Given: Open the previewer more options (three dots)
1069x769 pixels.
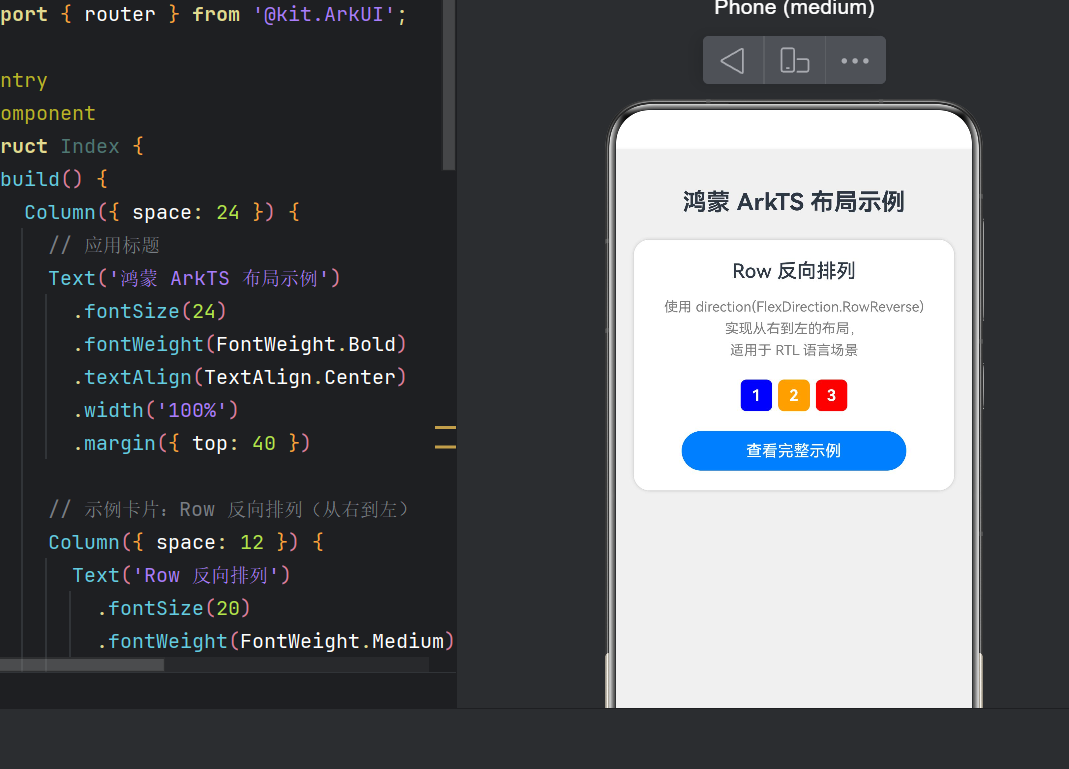Looking at the screenshot, I should (x=855, y=61).
